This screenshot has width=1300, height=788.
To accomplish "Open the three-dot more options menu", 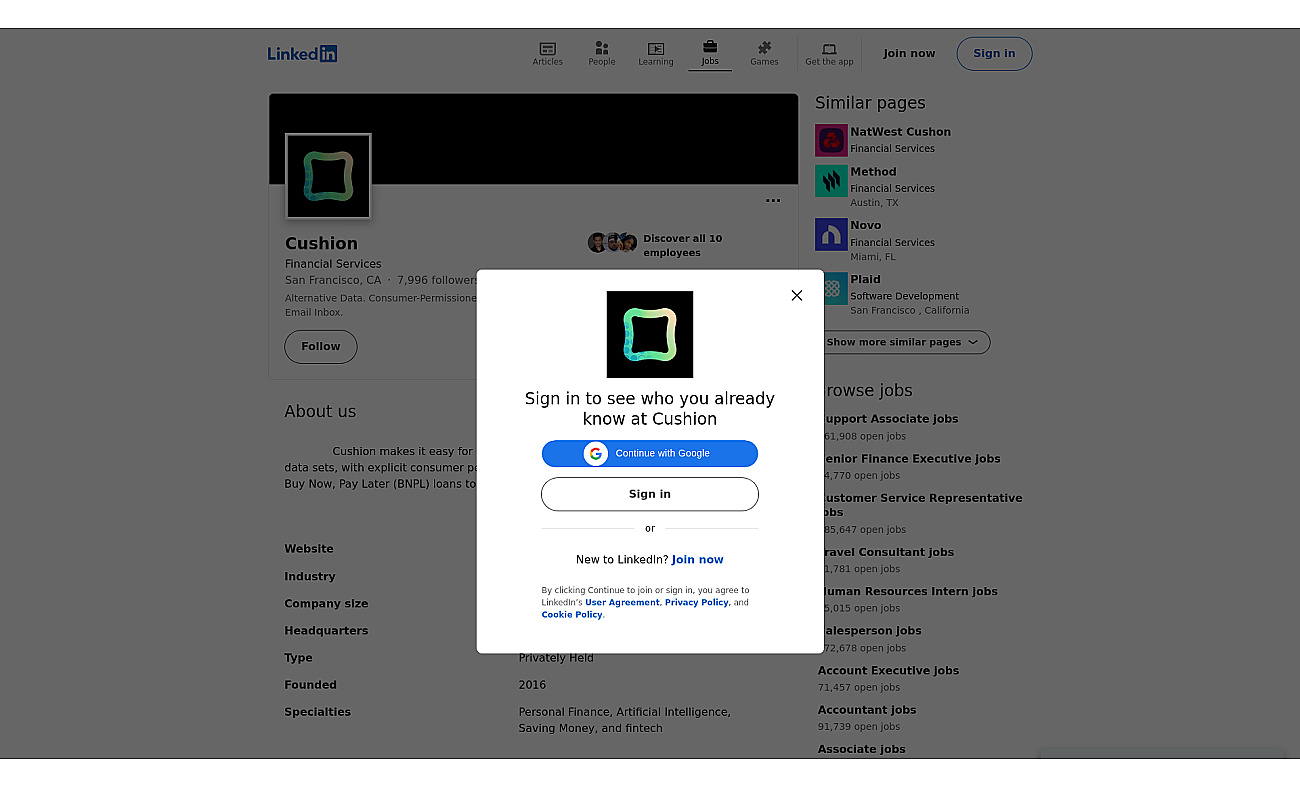I will [773, 200].
